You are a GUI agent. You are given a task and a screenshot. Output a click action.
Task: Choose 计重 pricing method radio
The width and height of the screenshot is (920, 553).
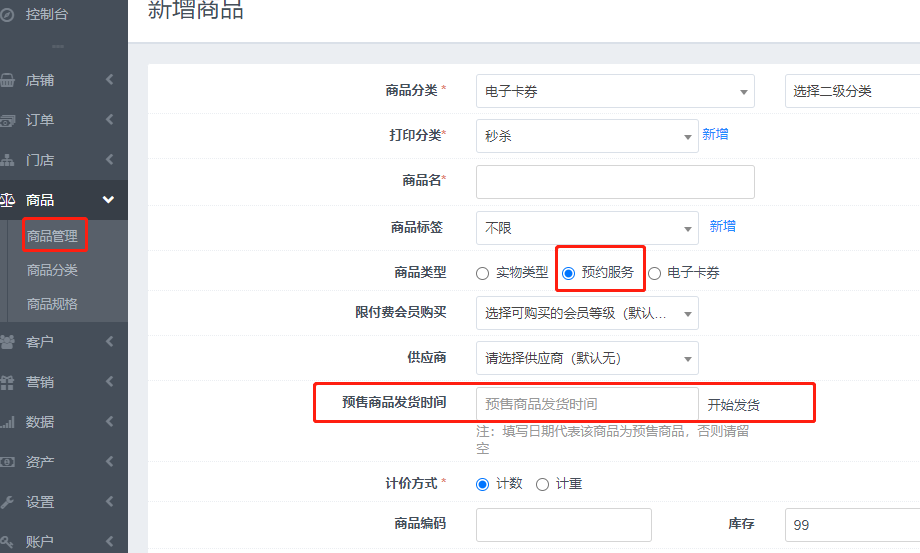[x=542, y=484]
